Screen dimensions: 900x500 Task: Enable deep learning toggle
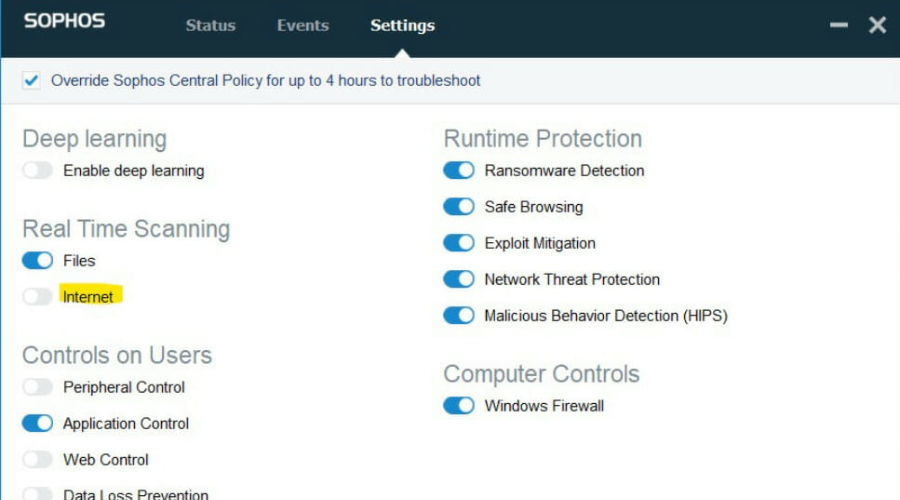pos(38,170)
